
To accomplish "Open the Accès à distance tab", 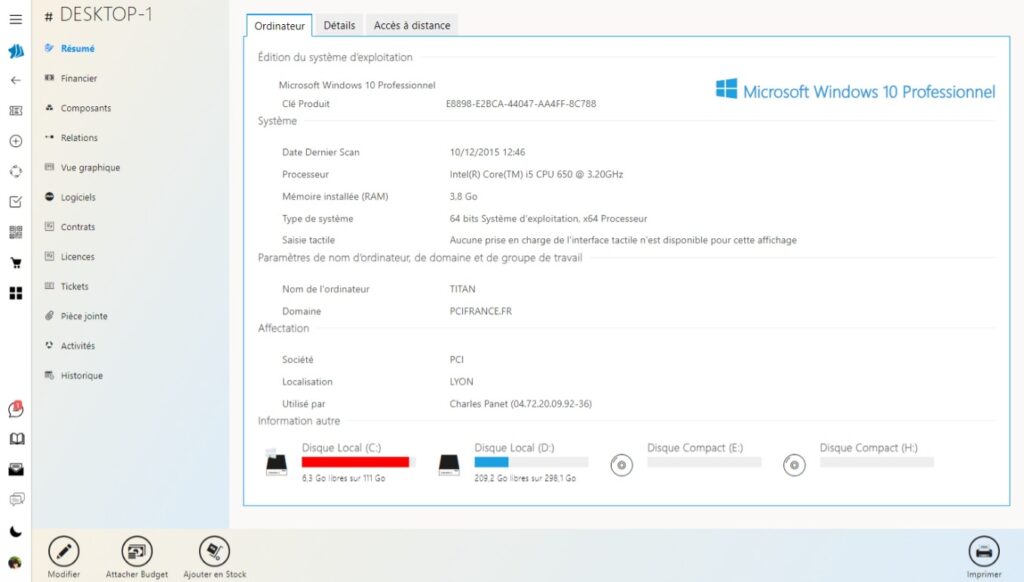I will pyautogui.click(x=412, y=25).
